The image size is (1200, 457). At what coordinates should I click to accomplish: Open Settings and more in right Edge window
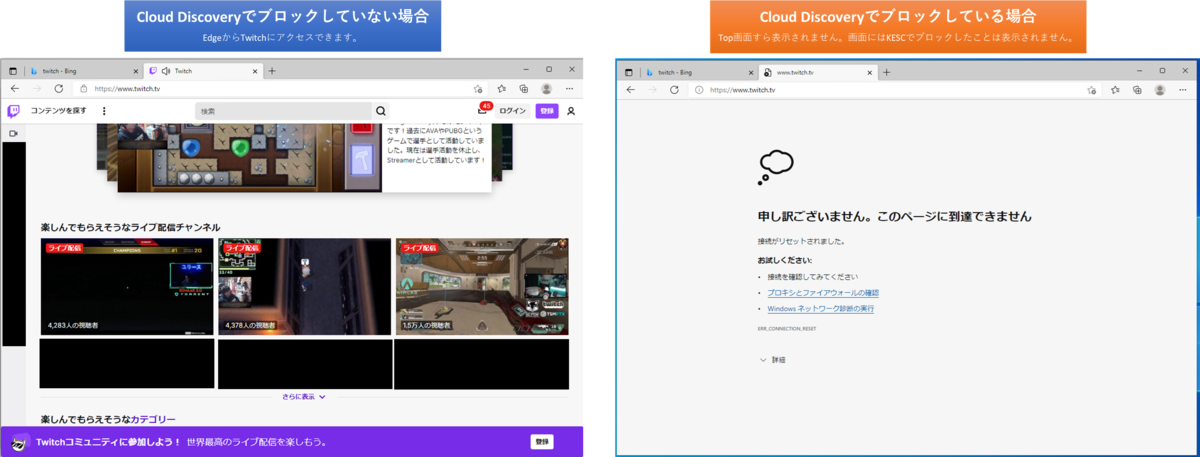pos(1184,90)
